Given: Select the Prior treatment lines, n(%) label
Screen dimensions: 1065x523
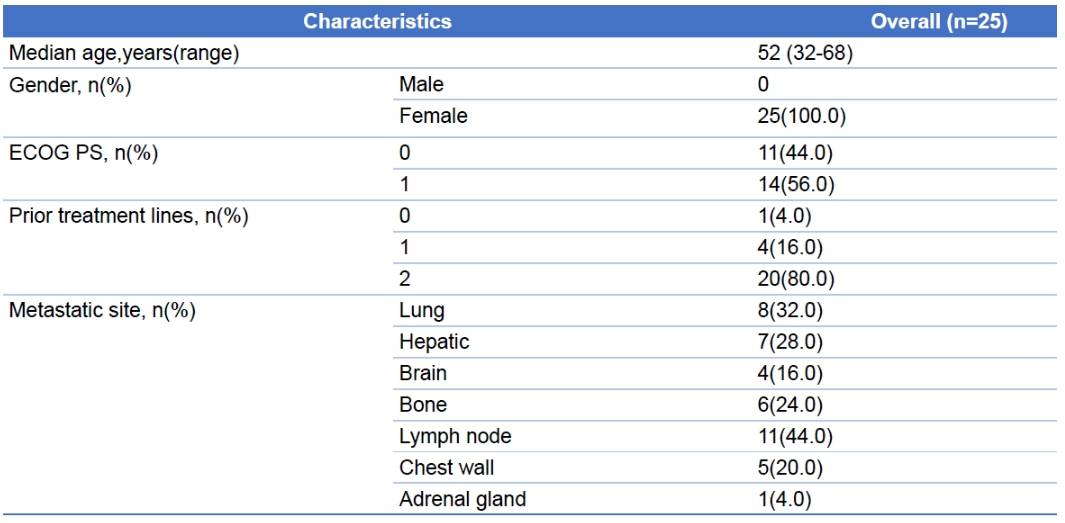Looking at the screenshot, I should pos(128,218).
